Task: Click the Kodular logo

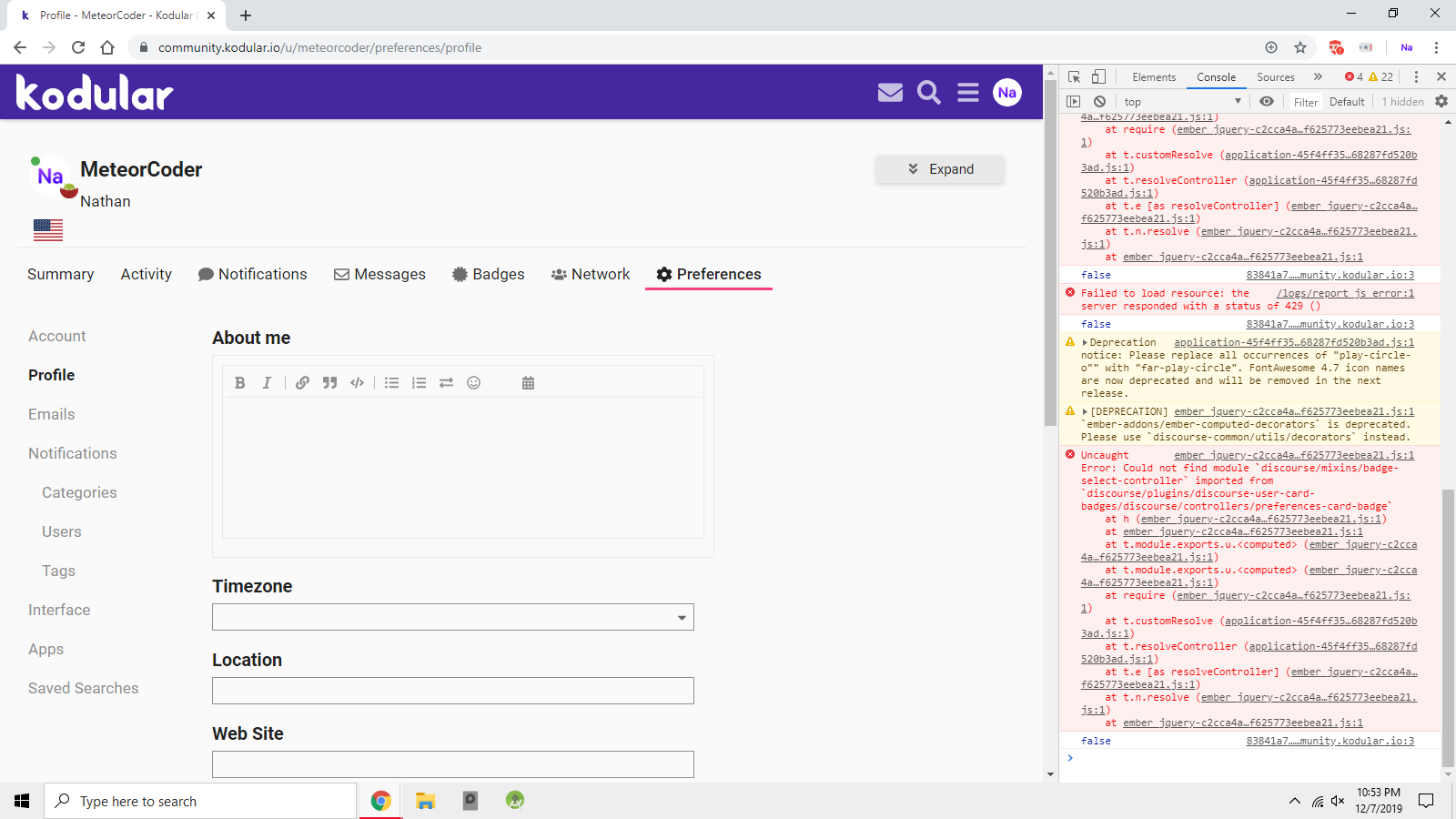Action: pos(95,92)
